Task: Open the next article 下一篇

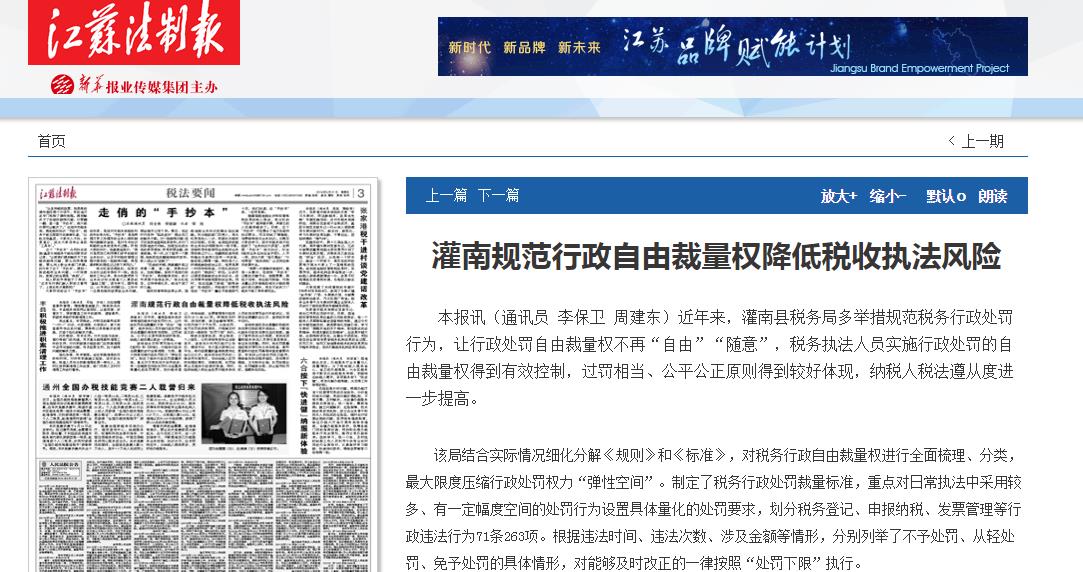Action: click(x=498, y=196)
